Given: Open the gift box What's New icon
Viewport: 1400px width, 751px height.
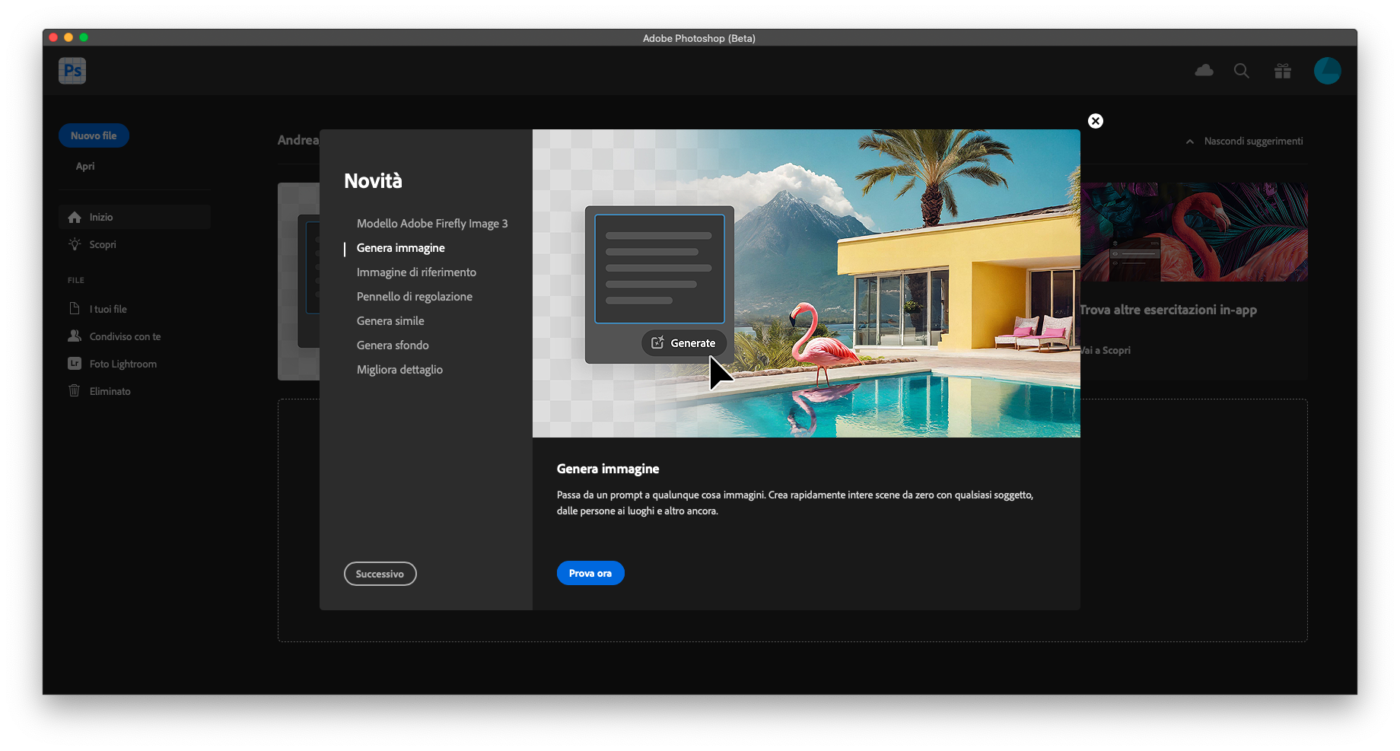Looking at the screenshot, I should pyautogui.click(x=1282, y=71).
